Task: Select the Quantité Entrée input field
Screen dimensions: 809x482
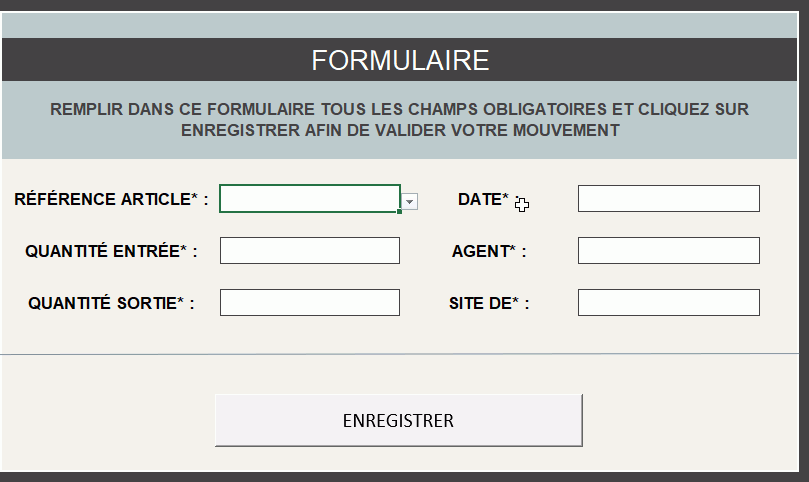Action: [x=309, y=250]
